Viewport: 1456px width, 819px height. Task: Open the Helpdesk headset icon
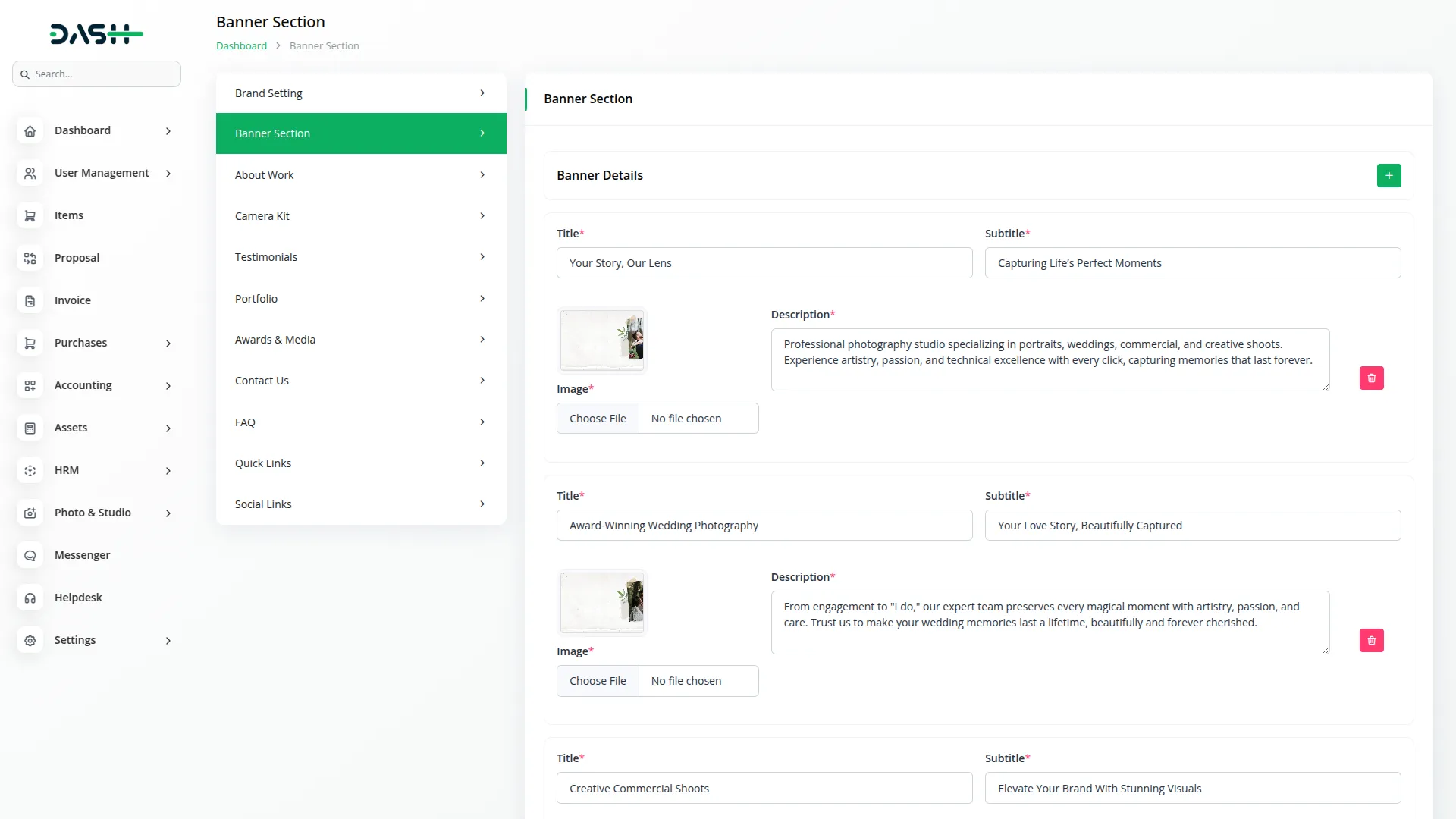click(x=30, y=598)
